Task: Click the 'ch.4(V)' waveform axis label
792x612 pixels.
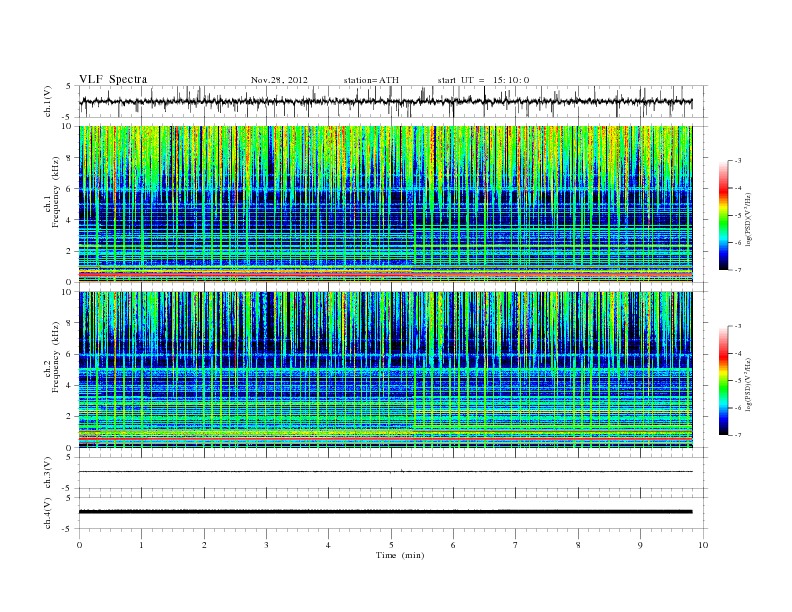Action: pos(48,513)
